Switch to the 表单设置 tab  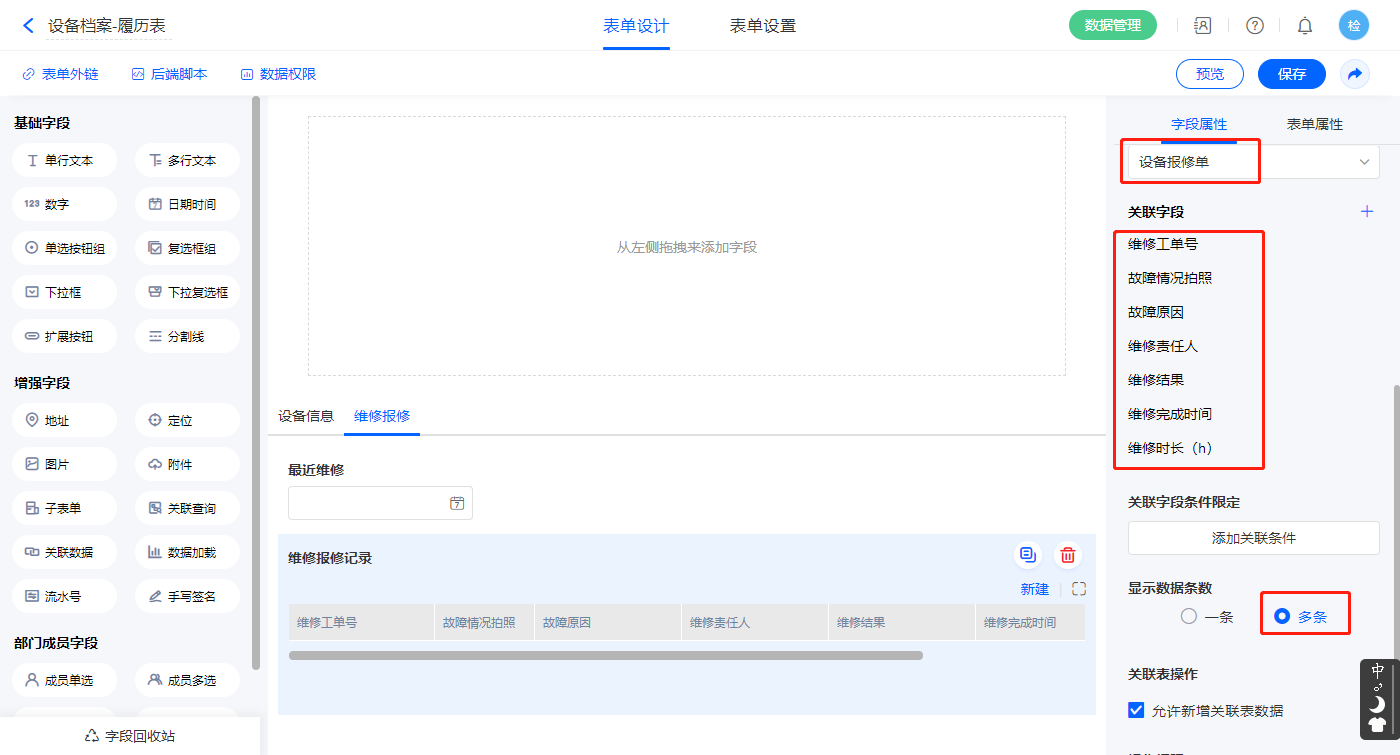point(762,26)
